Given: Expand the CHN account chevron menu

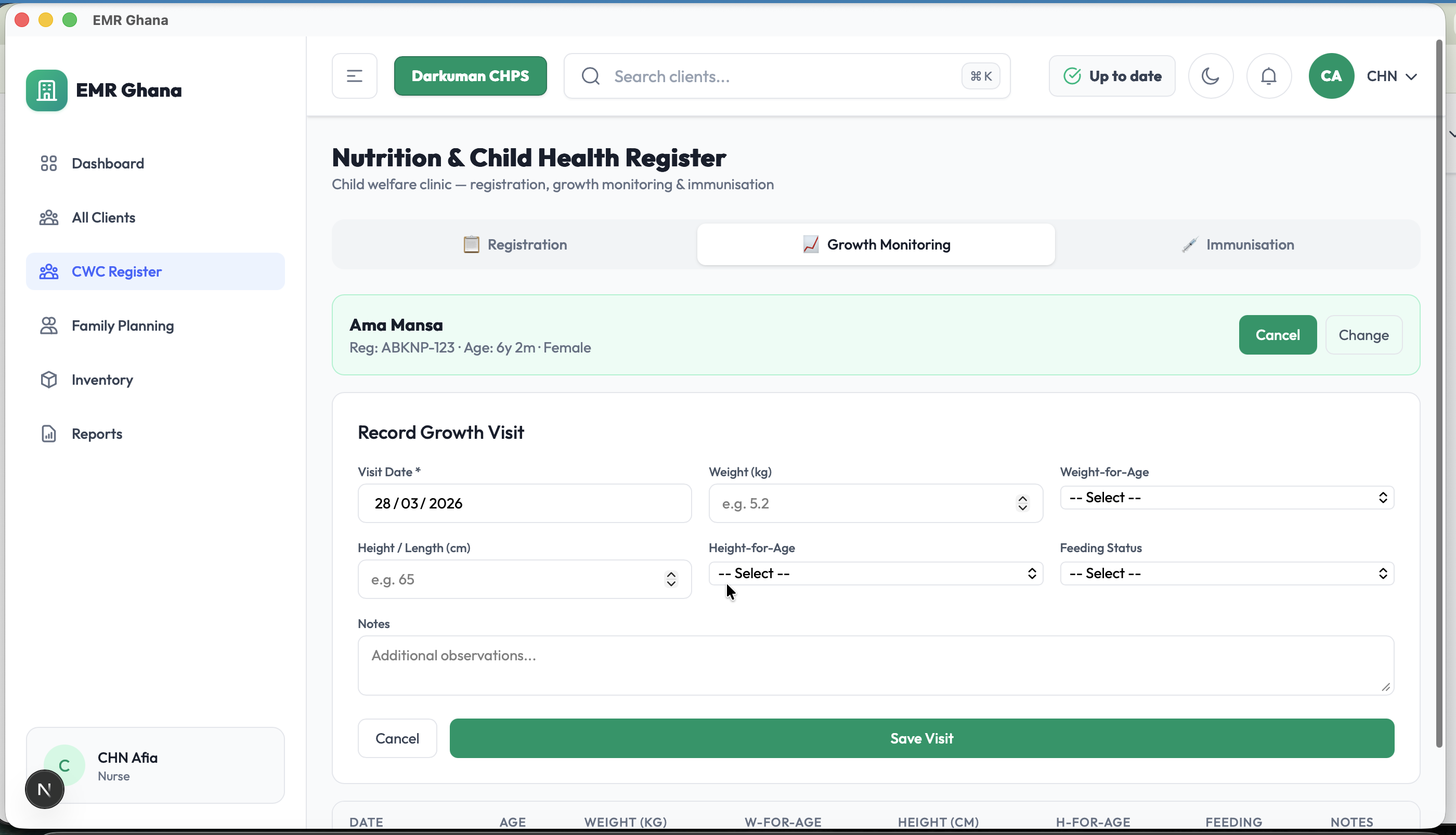Looking at the screenshot, I should 1412,76.
